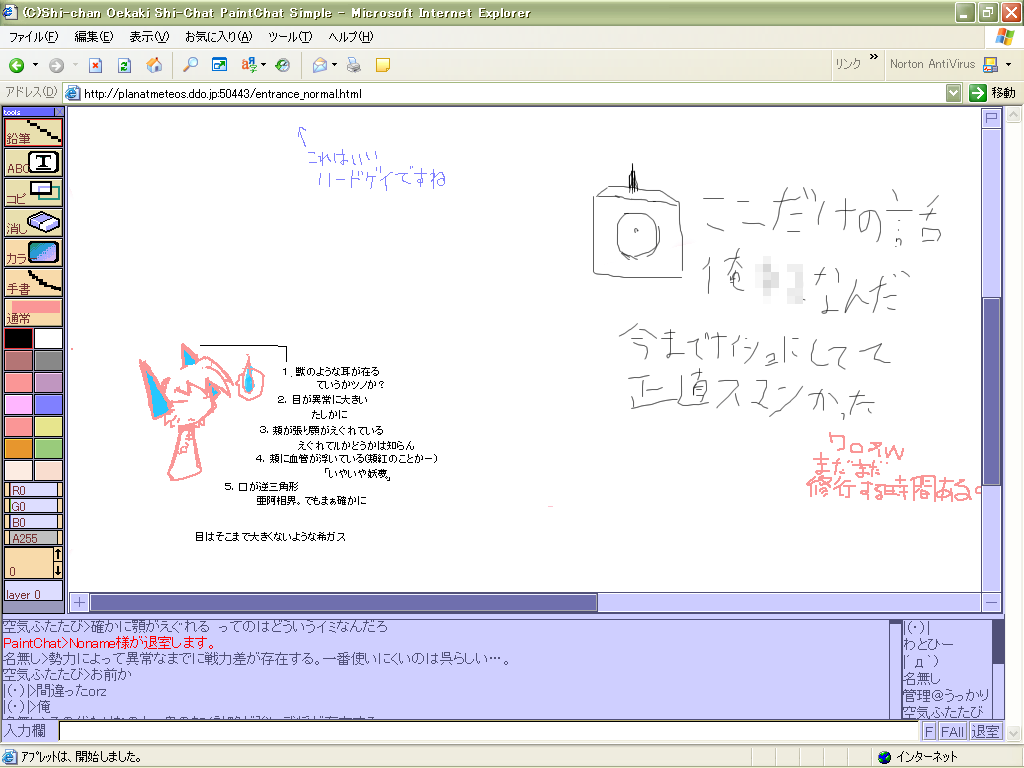Viewport: 1024px width, 768px height.
Task: Click the F button beside chat input
Action: [929, 731]
